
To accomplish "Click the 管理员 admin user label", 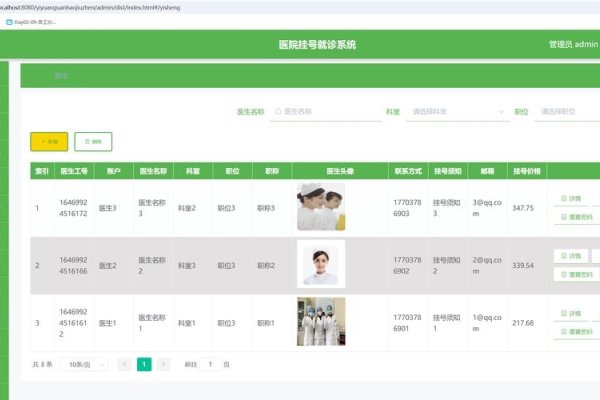I will coord(573,44).
